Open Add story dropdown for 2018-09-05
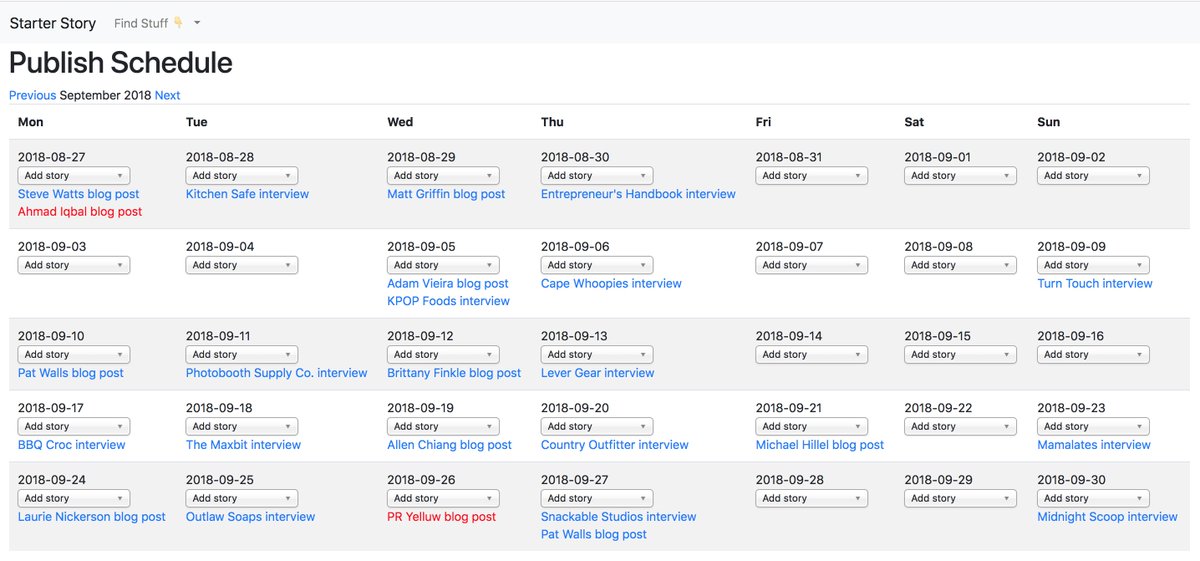Viewport: 1200px width, 561px height. pos(443,266)
